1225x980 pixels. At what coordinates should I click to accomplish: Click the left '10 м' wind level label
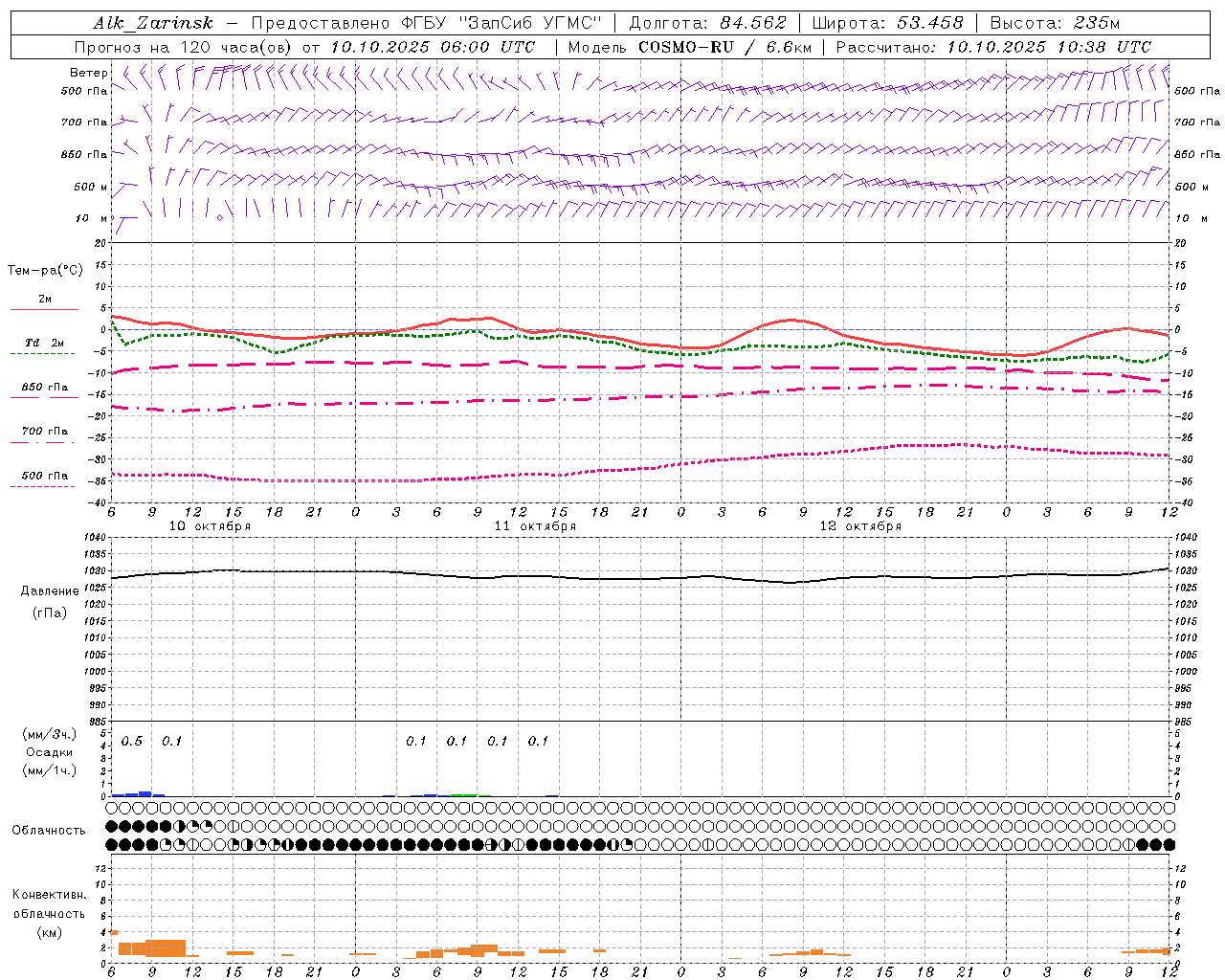92,218
